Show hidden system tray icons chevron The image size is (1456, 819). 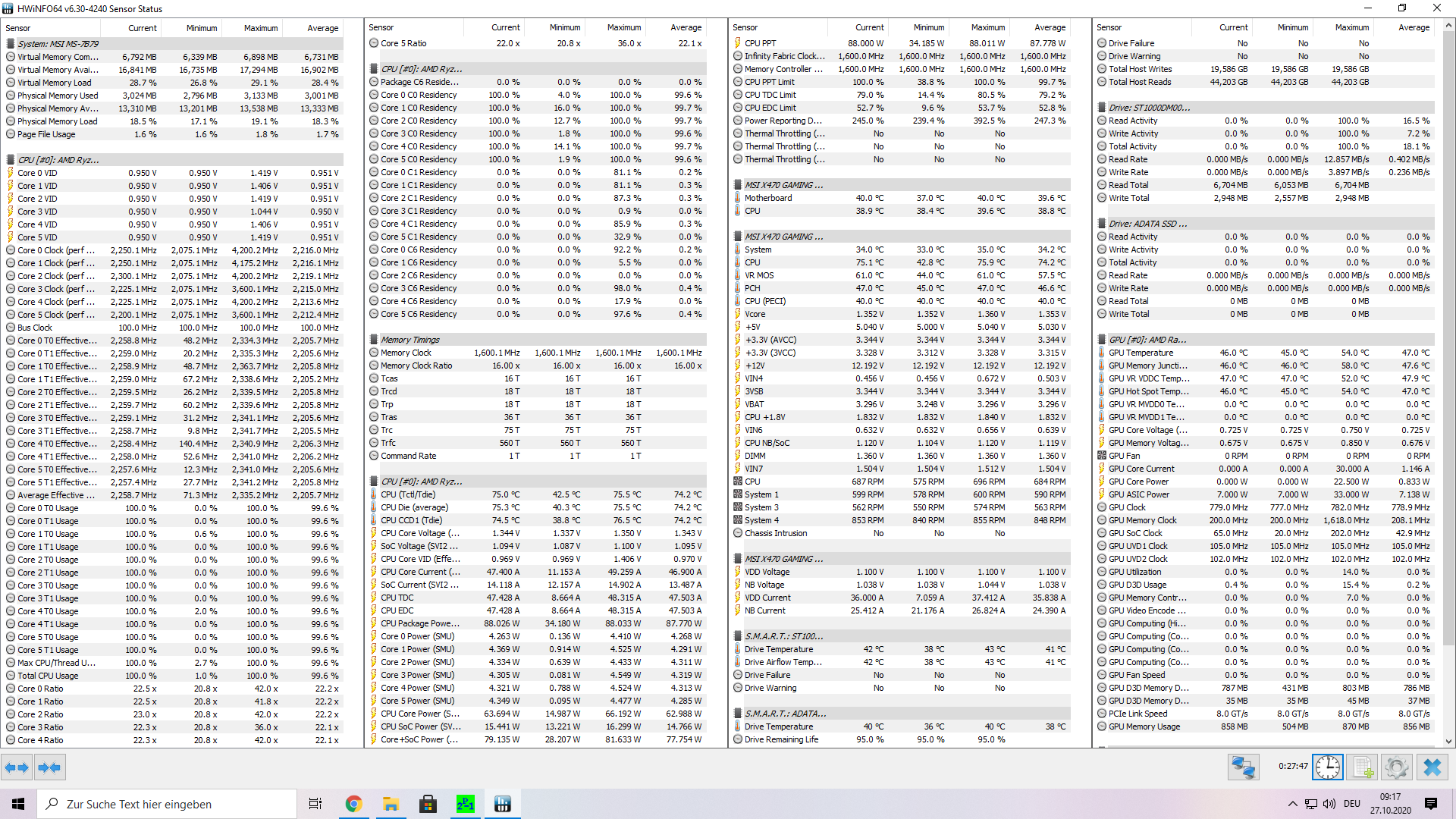(x=1292, y=804)
